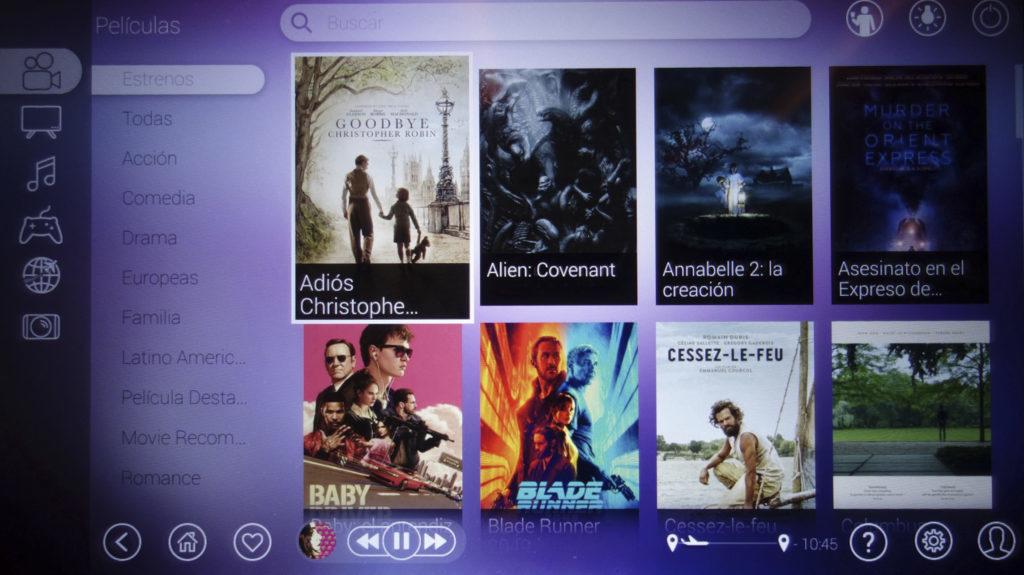Open the user profile icon
Image resolution: width=1024 pixels, height=575 pixels.
click(x=997, y=541)
